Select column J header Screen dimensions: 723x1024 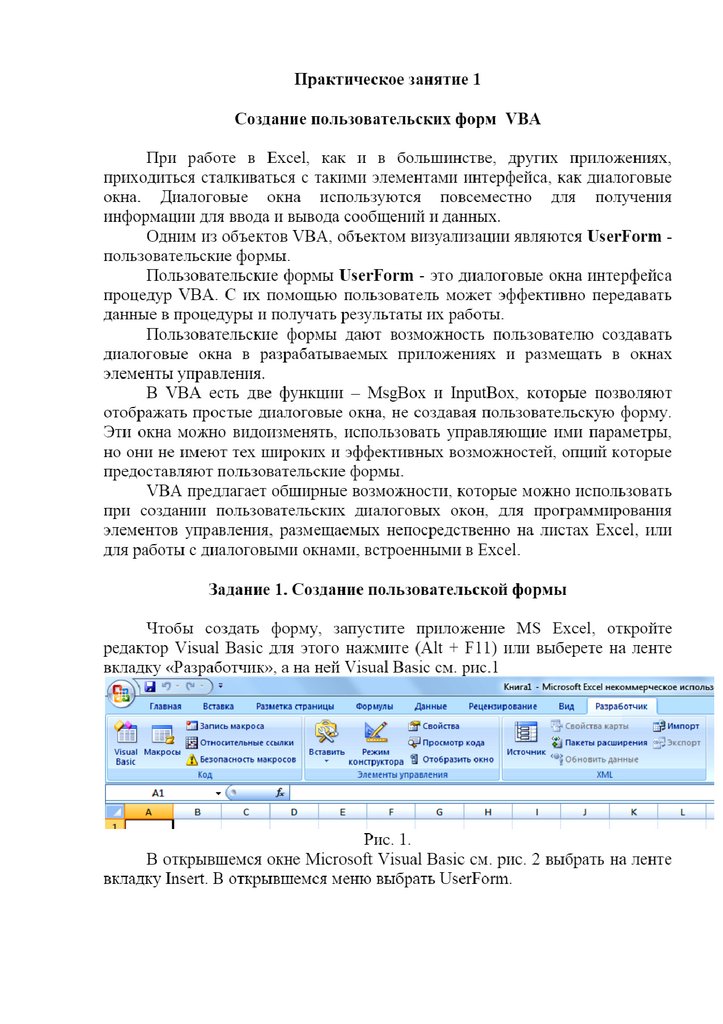[x=585, y=812]
